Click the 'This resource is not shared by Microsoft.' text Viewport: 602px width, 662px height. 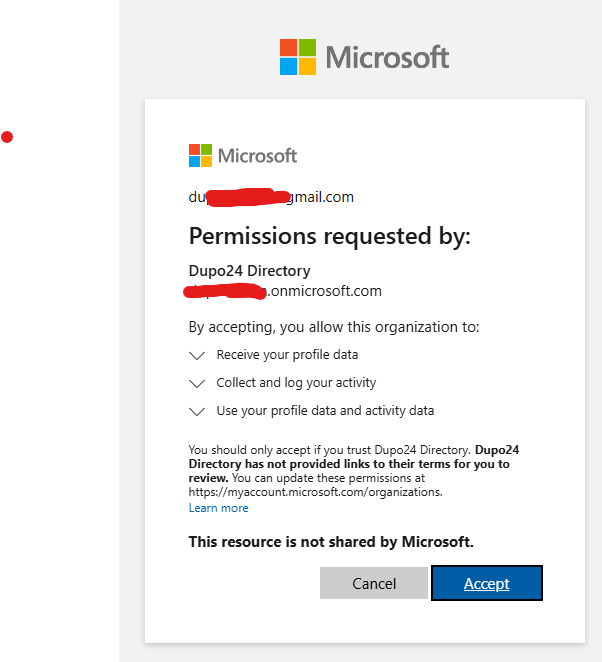pos(331,542)
